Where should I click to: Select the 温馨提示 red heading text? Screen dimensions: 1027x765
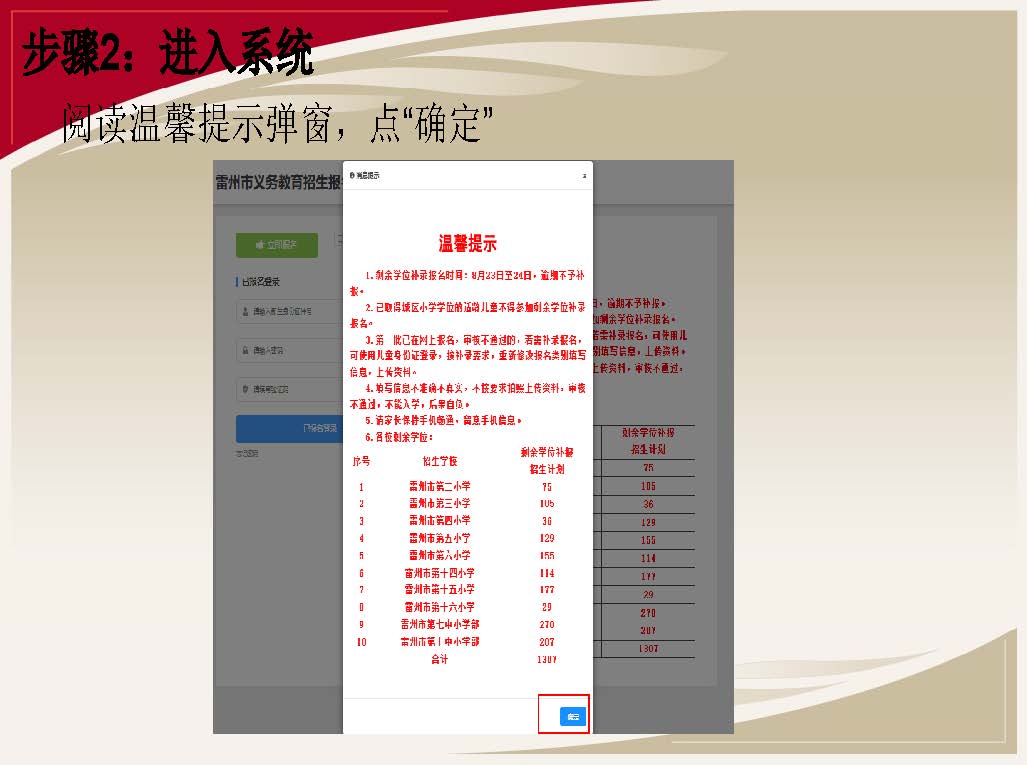[467, 244]
